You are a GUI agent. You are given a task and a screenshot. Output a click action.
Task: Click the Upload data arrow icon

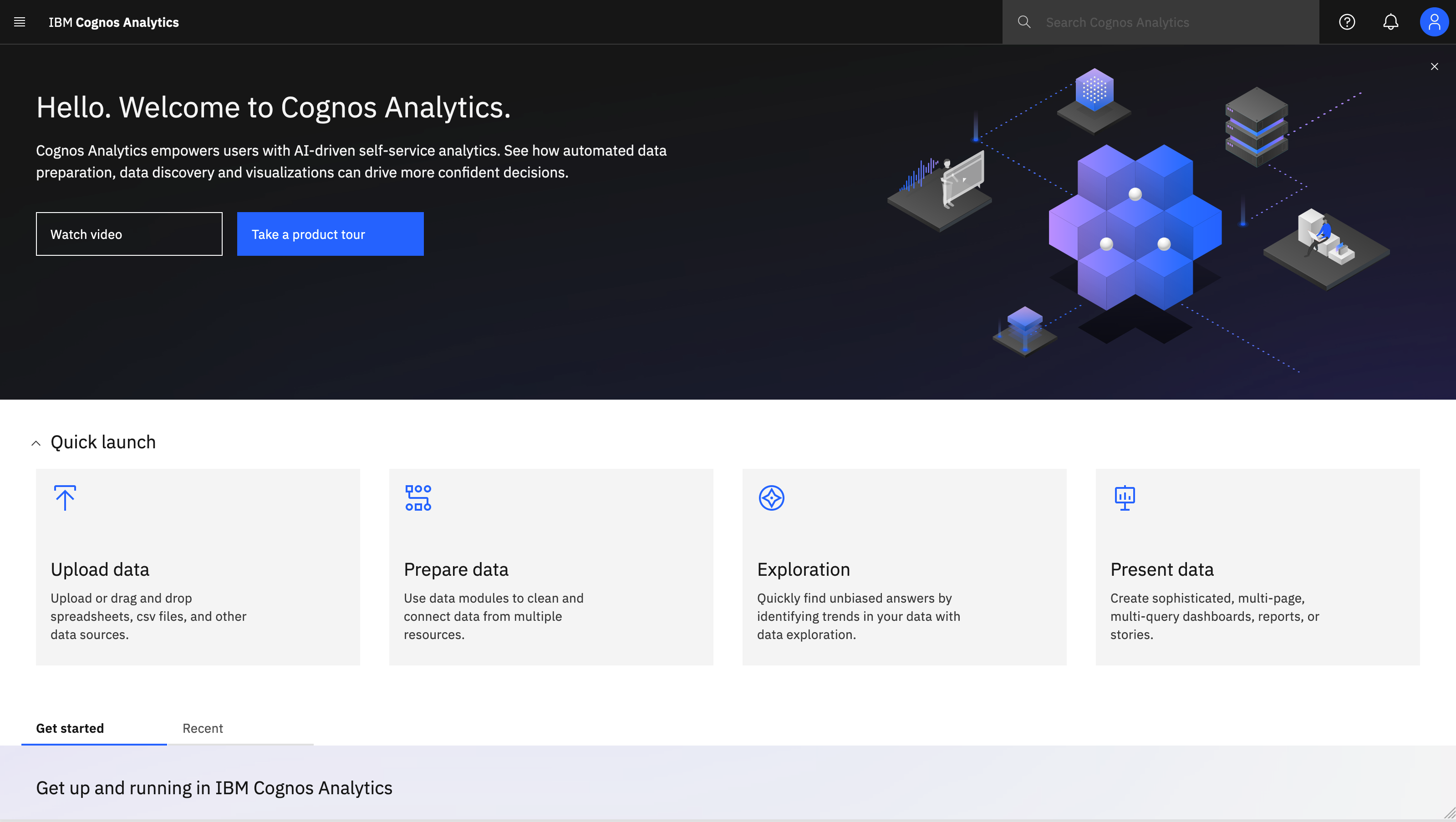(x=65, y=498)
